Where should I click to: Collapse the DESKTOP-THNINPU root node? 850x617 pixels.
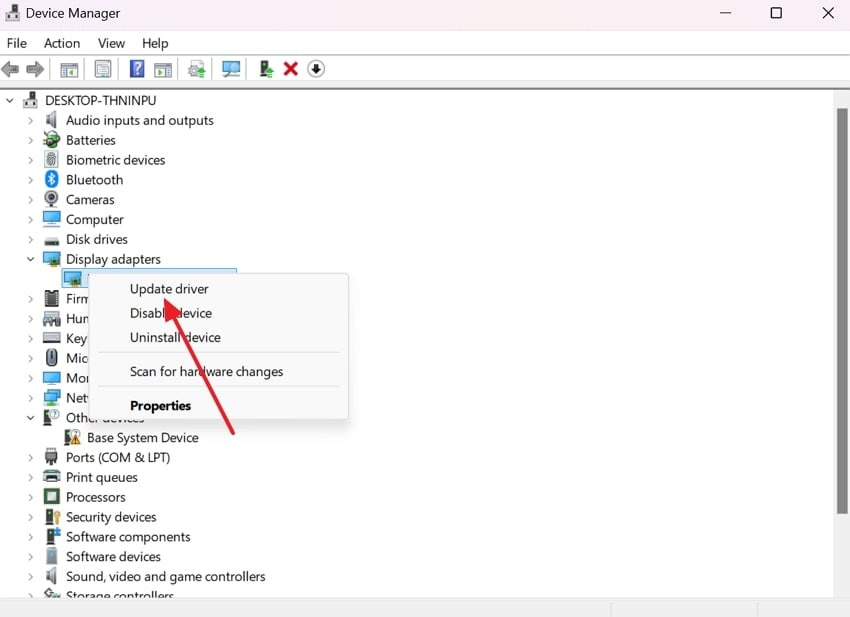pos(10,100)
